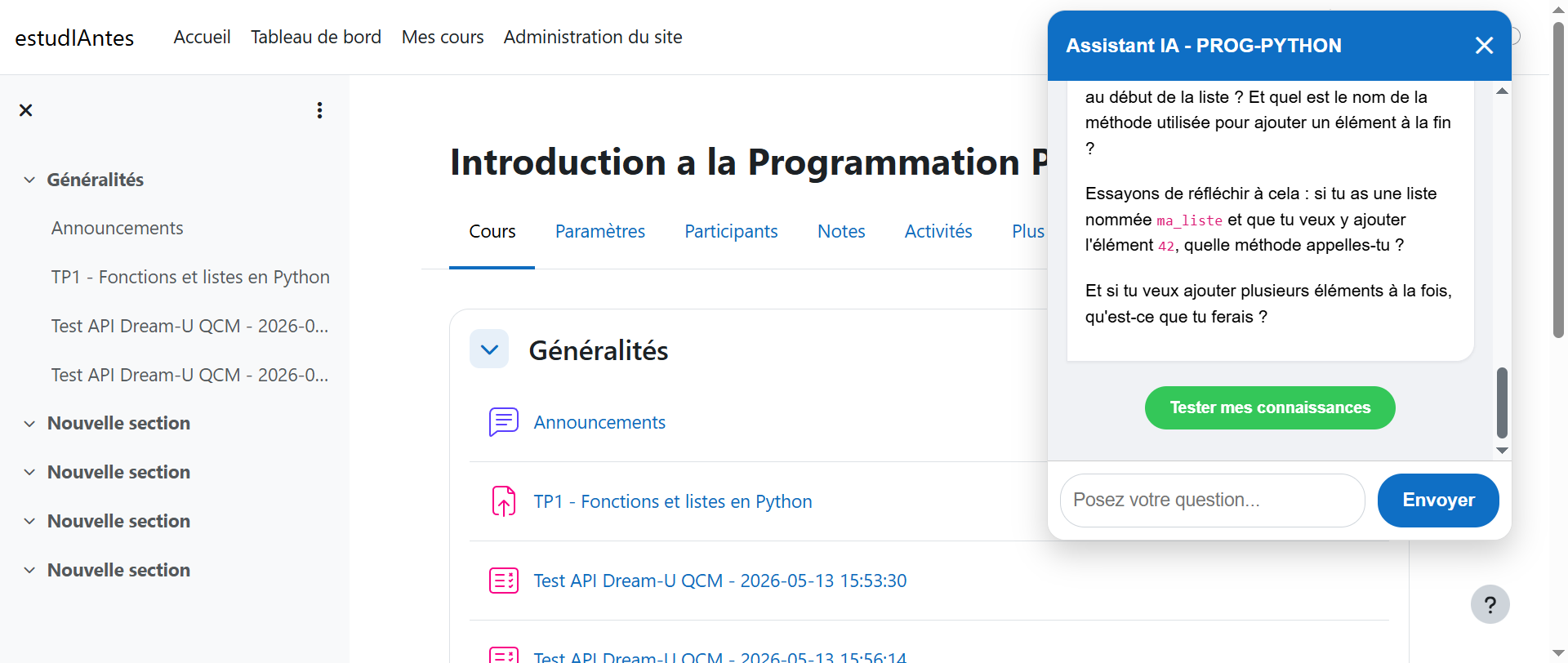This screenshot has height=663, width=1568.
Task: Go to Accueil in top navigation
Action: (202, 37)
